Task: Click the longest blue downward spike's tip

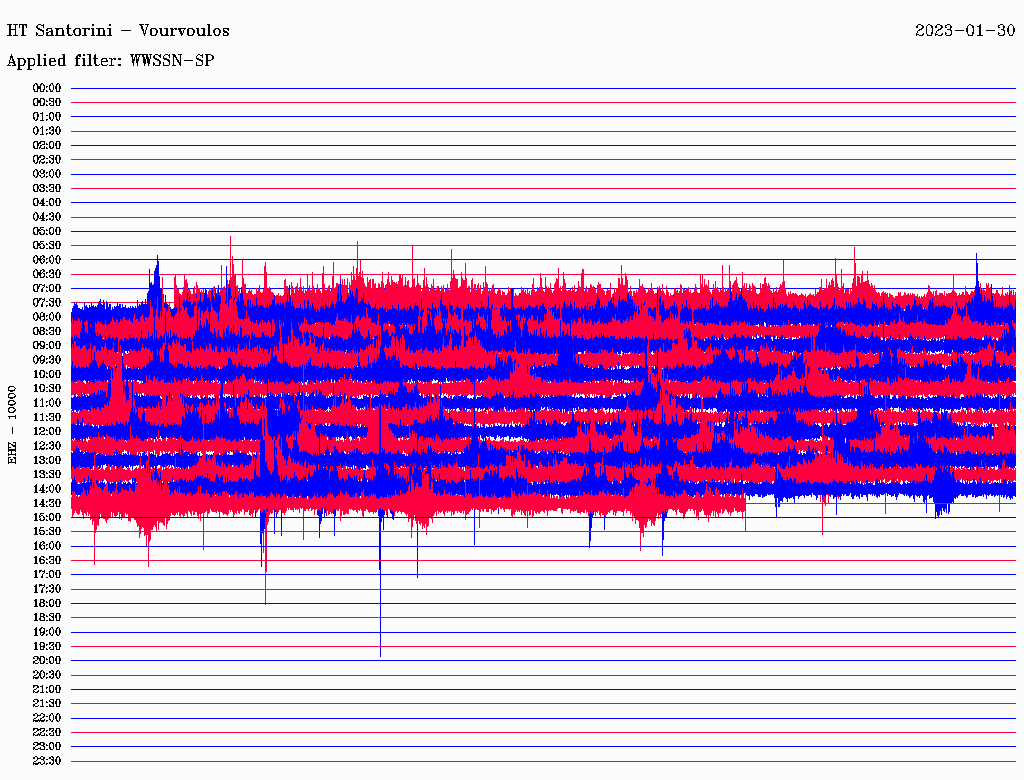Action: coord(380,655)
